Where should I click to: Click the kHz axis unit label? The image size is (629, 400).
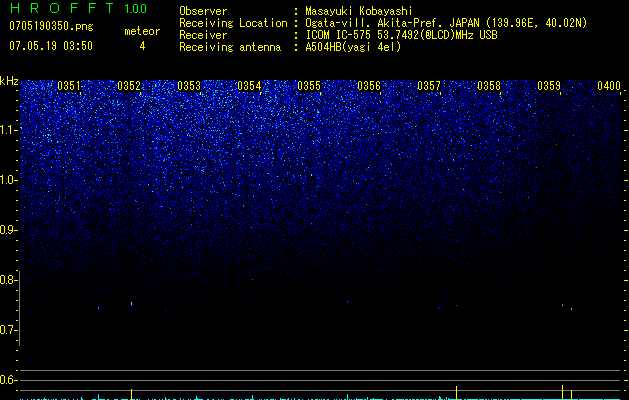[9, 81]
